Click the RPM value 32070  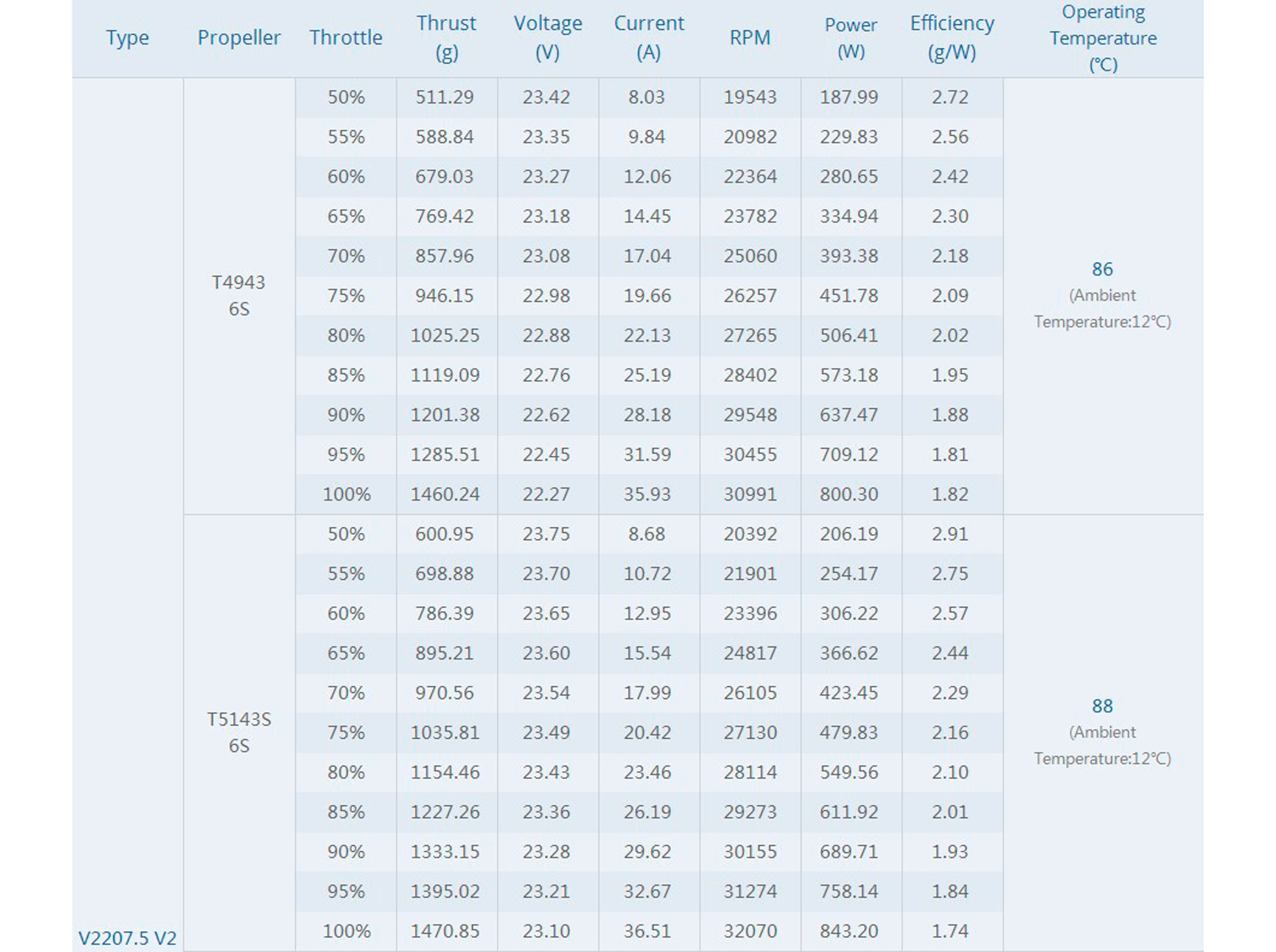coord(750,931)
